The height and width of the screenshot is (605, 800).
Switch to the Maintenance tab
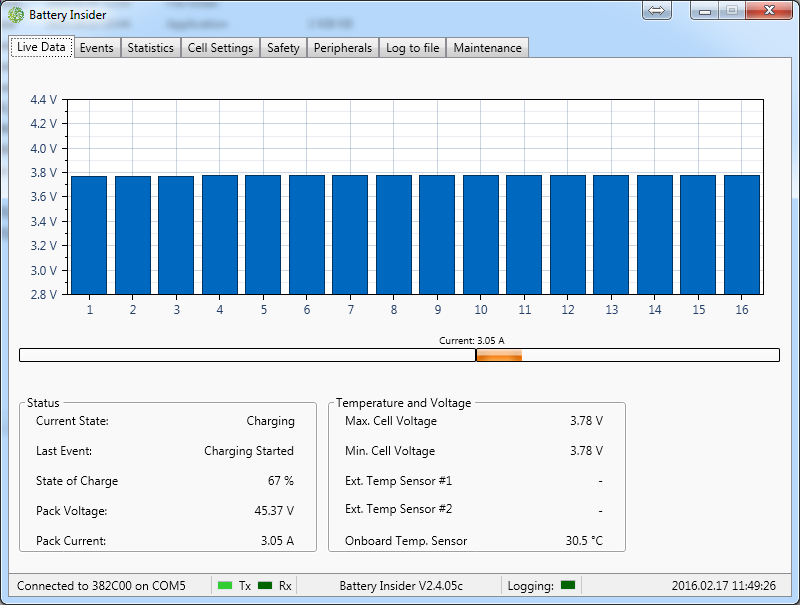coord(487,48)
